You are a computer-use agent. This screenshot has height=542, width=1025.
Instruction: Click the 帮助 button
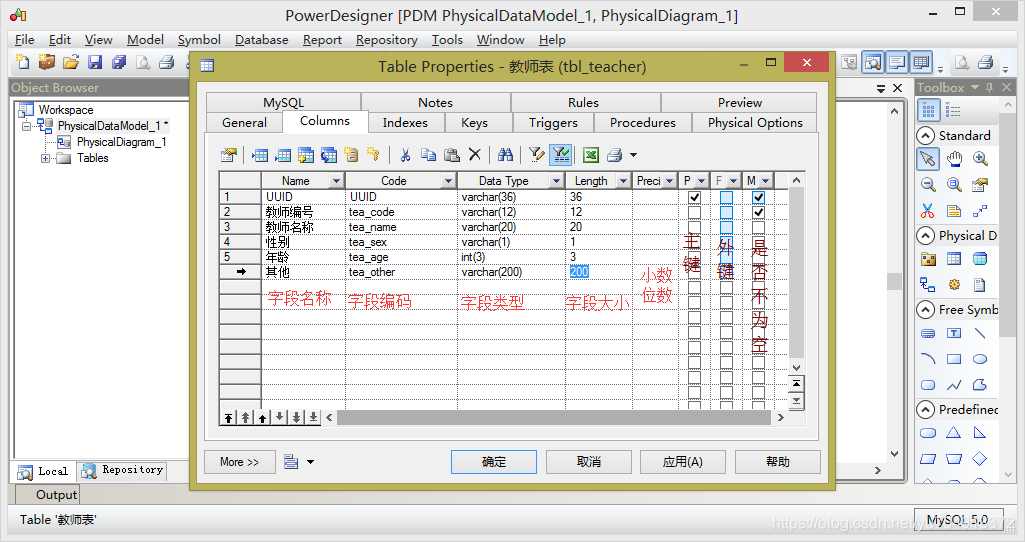778,462
